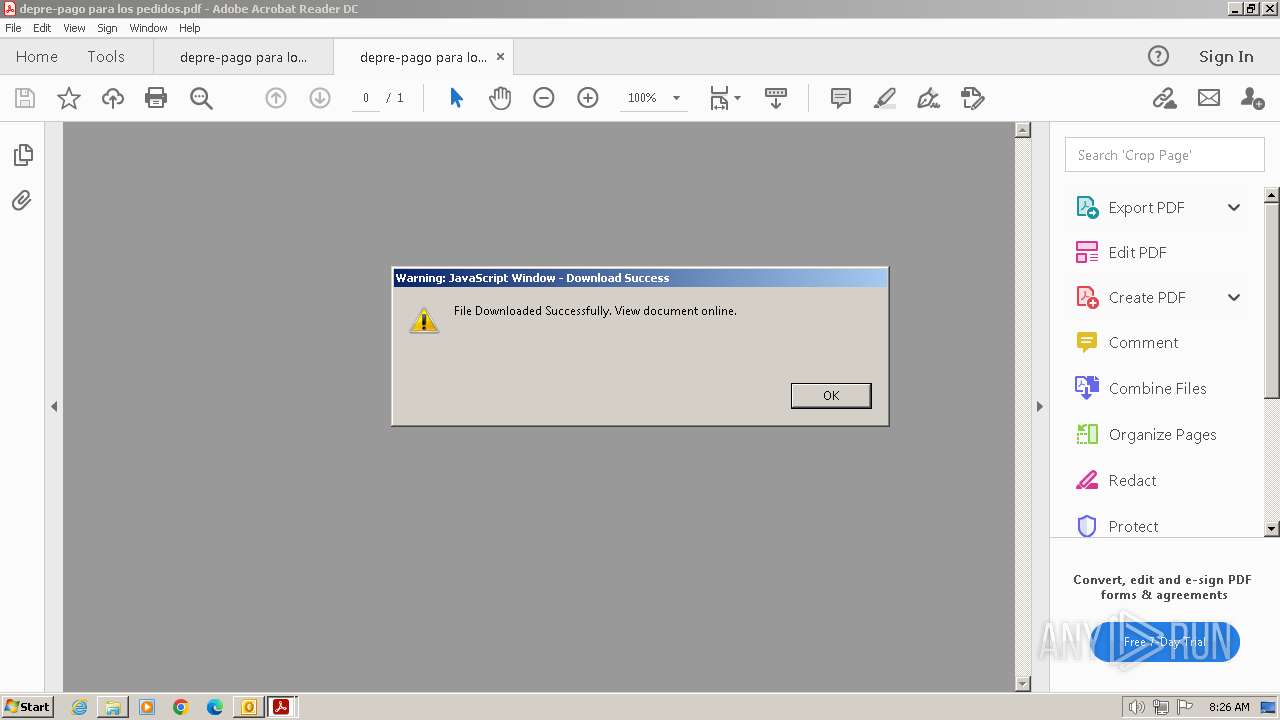The width and height of the screenshot is (1280, 720).
Task: Click taskbar volume speaker icon
Action: [1136, 707]
